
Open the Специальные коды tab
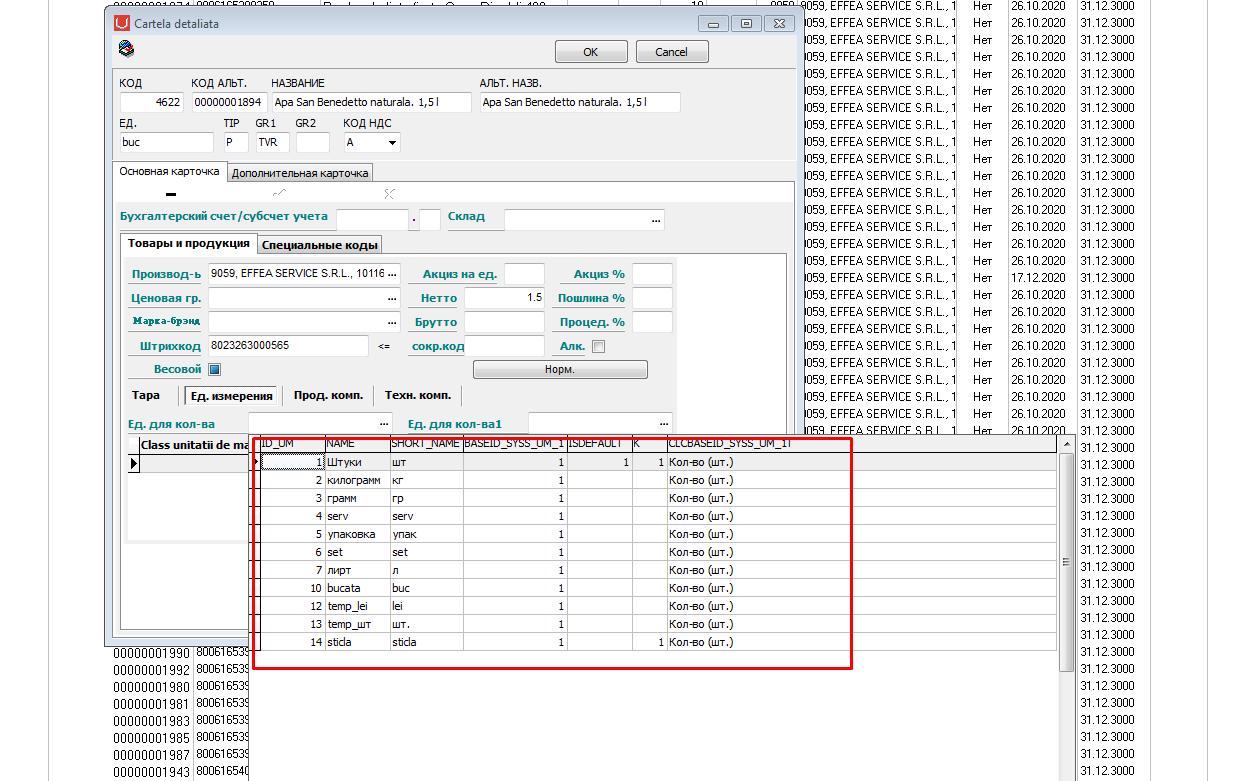[320, 245]
